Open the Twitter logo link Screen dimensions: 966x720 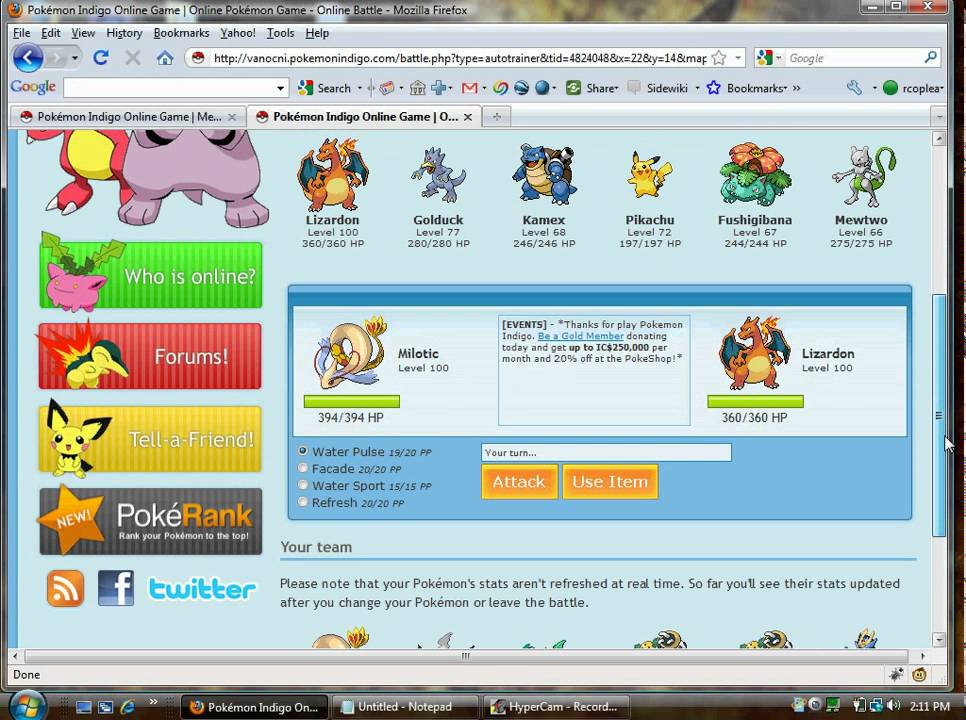point(202,589)
